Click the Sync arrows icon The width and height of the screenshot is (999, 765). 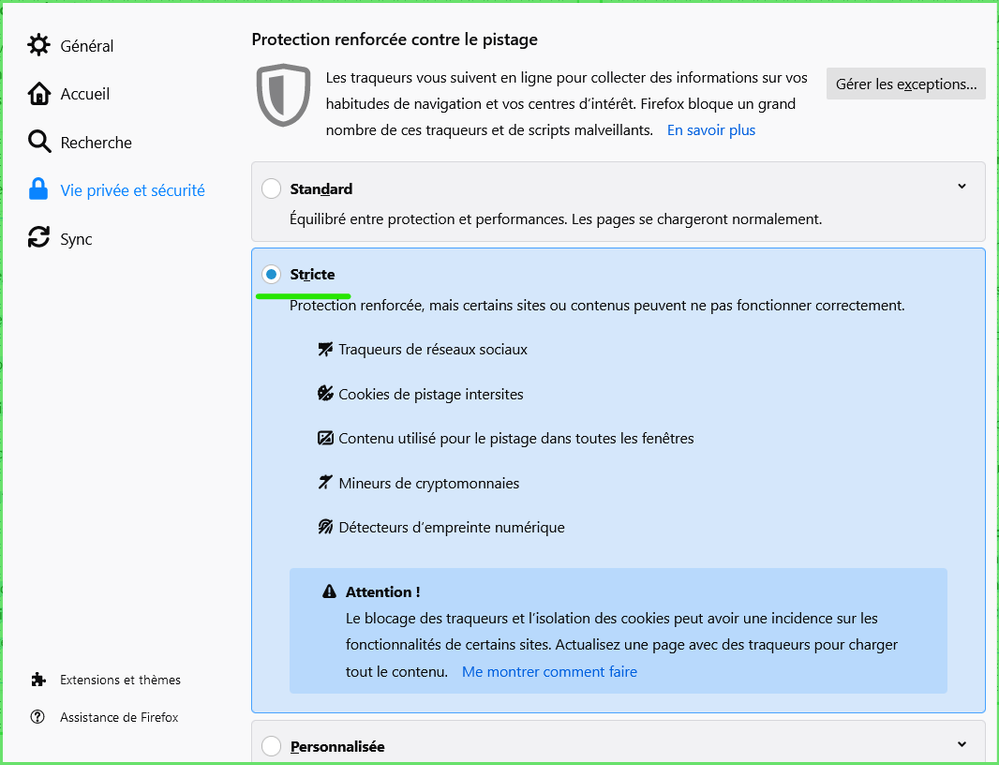point(39,238)
